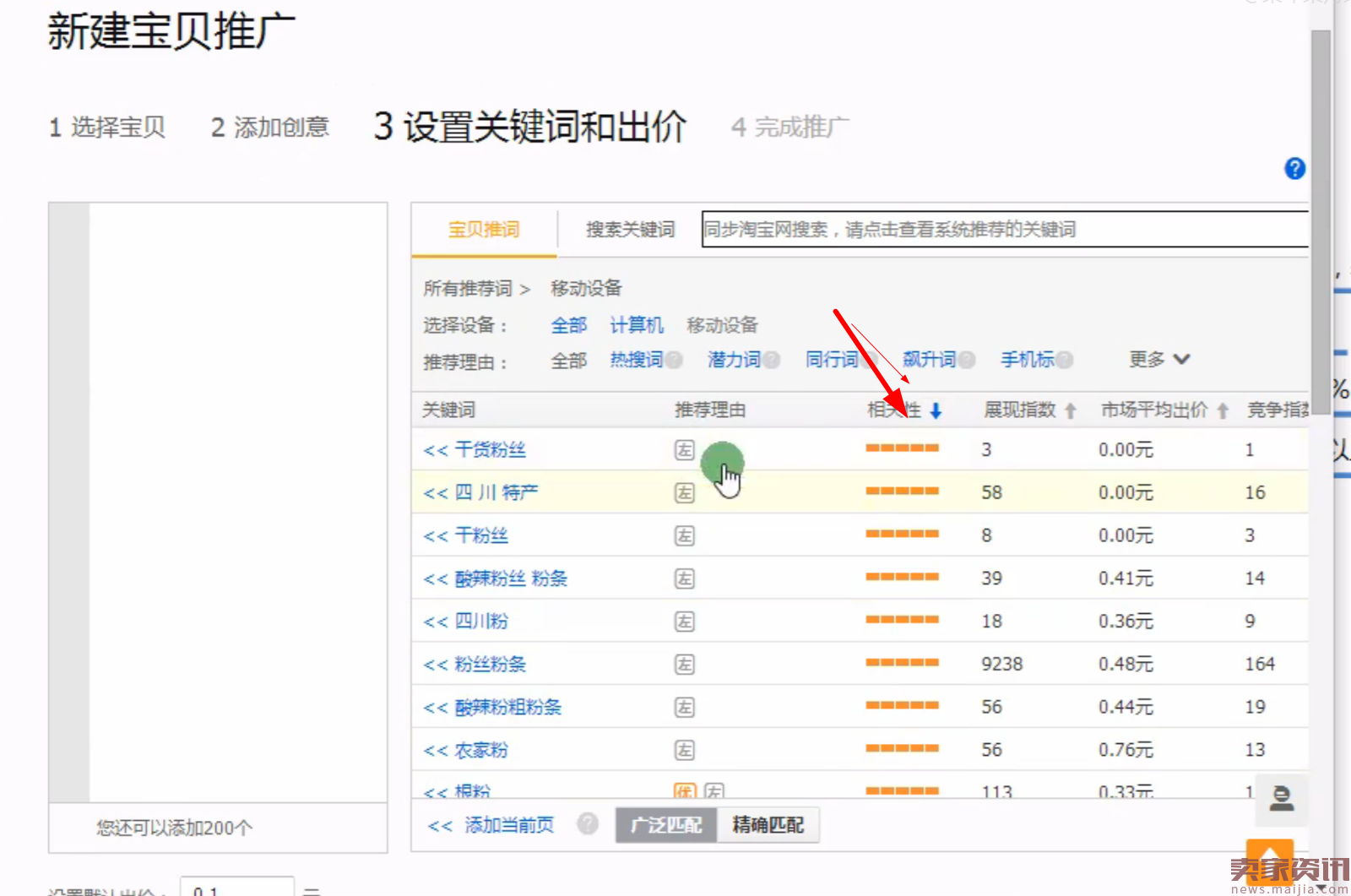Choose 全部 under 推荐理由
Screen dimensions: 1351x896
click(568, 361)
